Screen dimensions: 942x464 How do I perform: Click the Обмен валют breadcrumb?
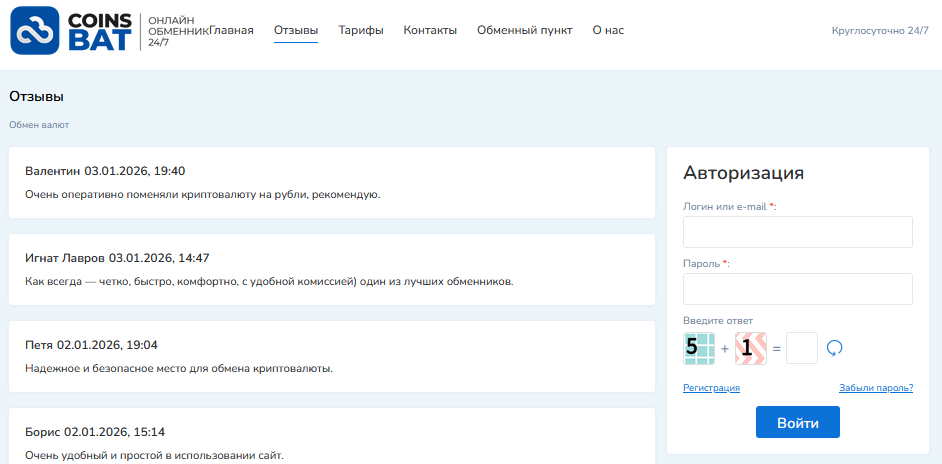tap(39, 125)
